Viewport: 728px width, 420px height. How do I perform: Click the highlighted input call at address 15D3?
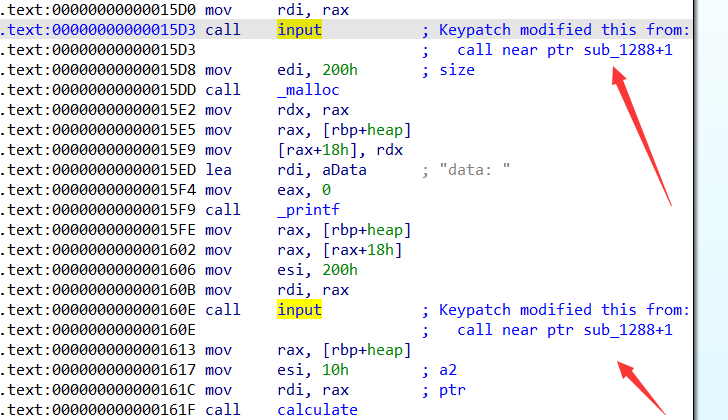[x=299, y=30]
